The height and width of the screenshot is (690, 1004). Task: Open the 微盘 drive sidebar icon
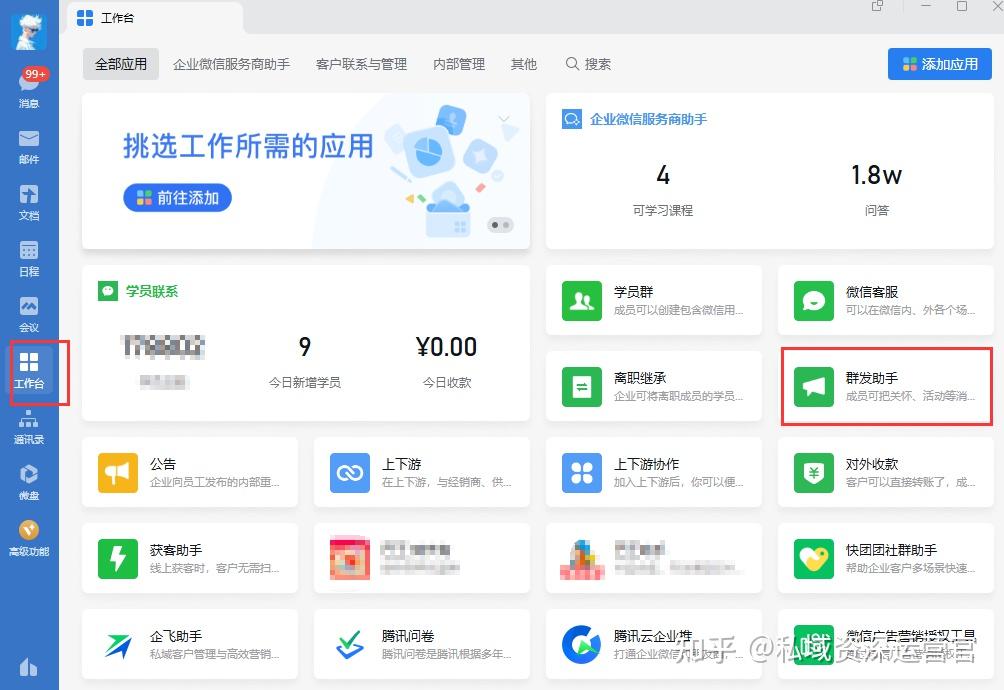point(29,483)
